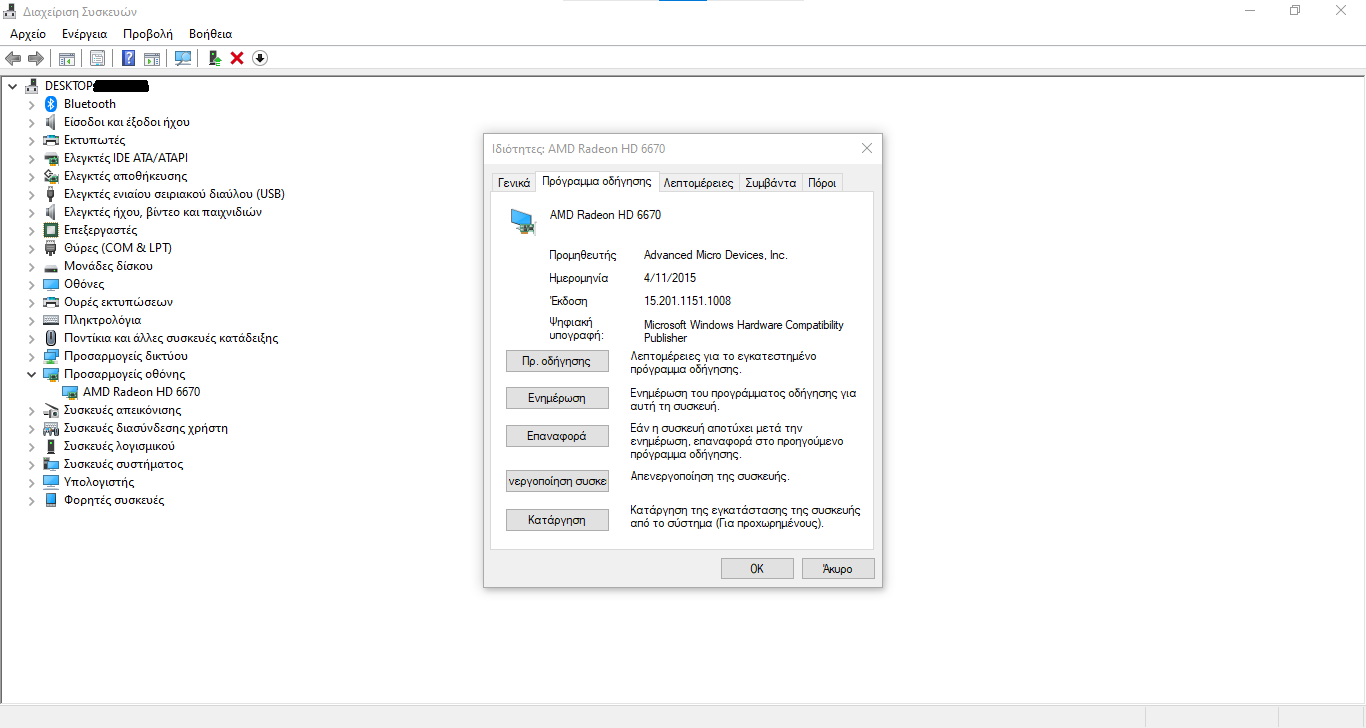Click the disk drive icon for Μονάδες δίσκου

51,266
